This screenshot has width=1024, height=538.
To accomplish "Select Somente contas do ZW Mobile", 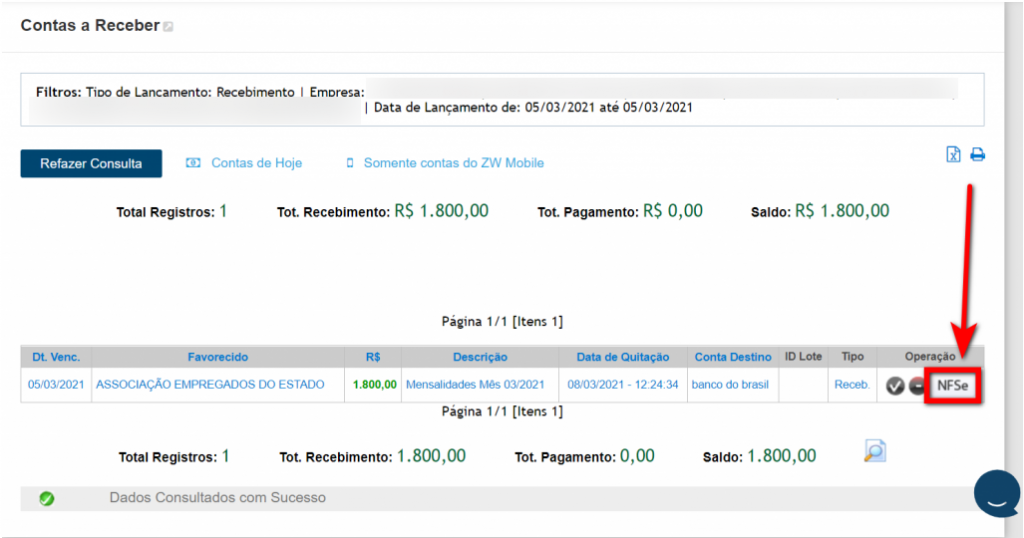I will click(x=453, y=163).
